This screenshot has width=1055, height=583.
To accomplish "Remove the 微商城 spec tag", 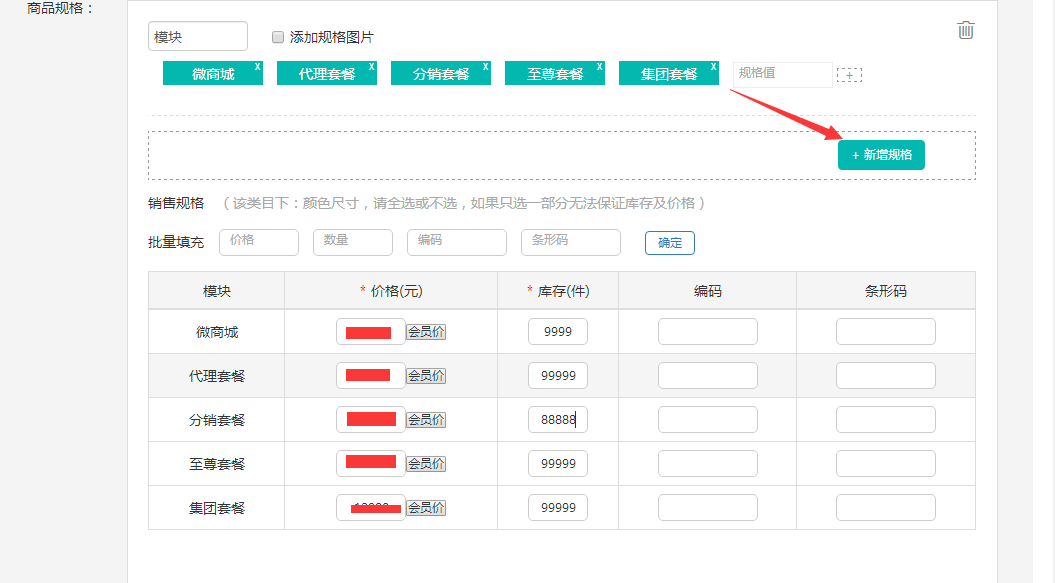I will 257,67.
